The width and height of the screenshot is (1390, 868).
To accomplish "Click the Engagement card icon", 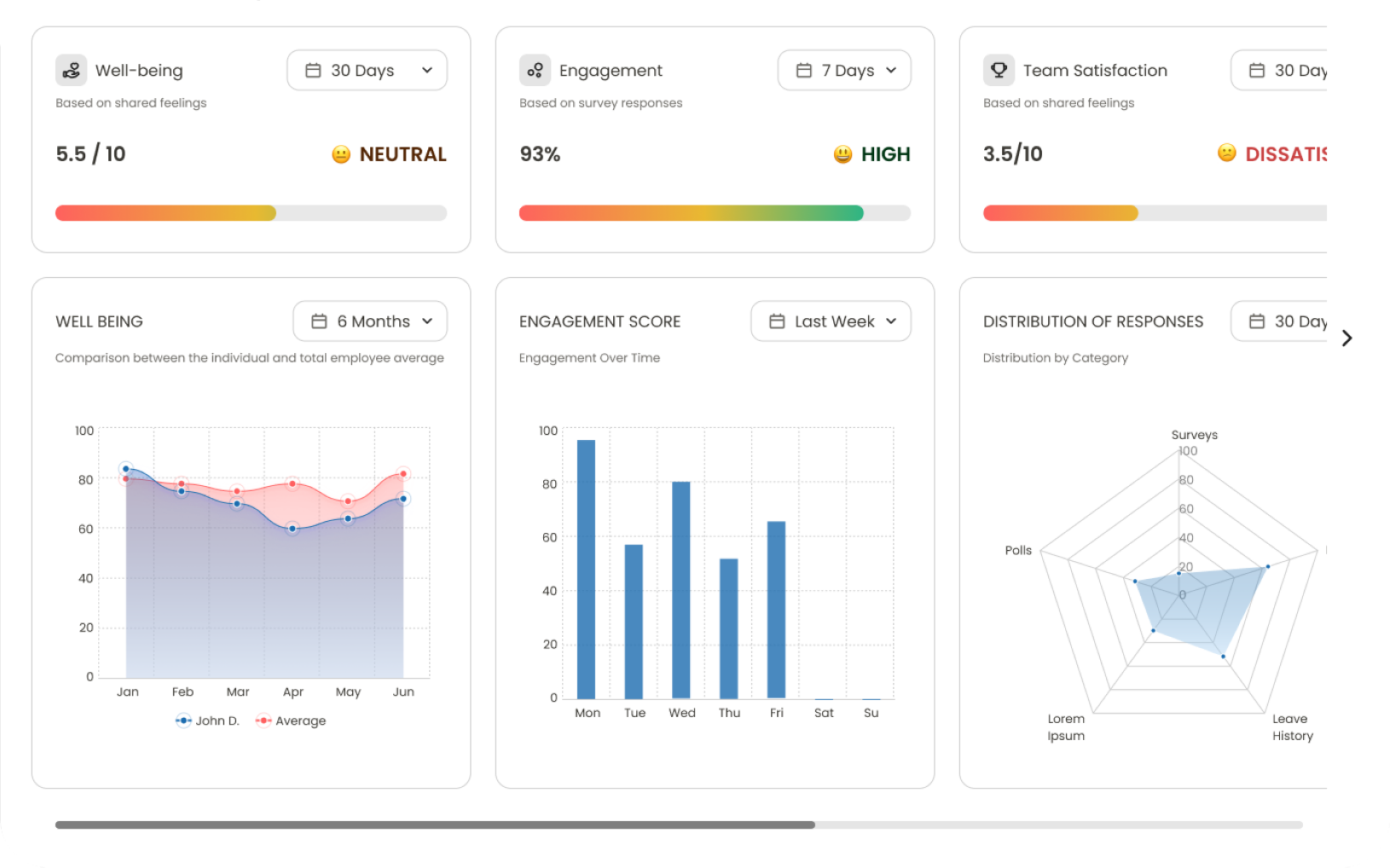I will [x=535, y=70].
